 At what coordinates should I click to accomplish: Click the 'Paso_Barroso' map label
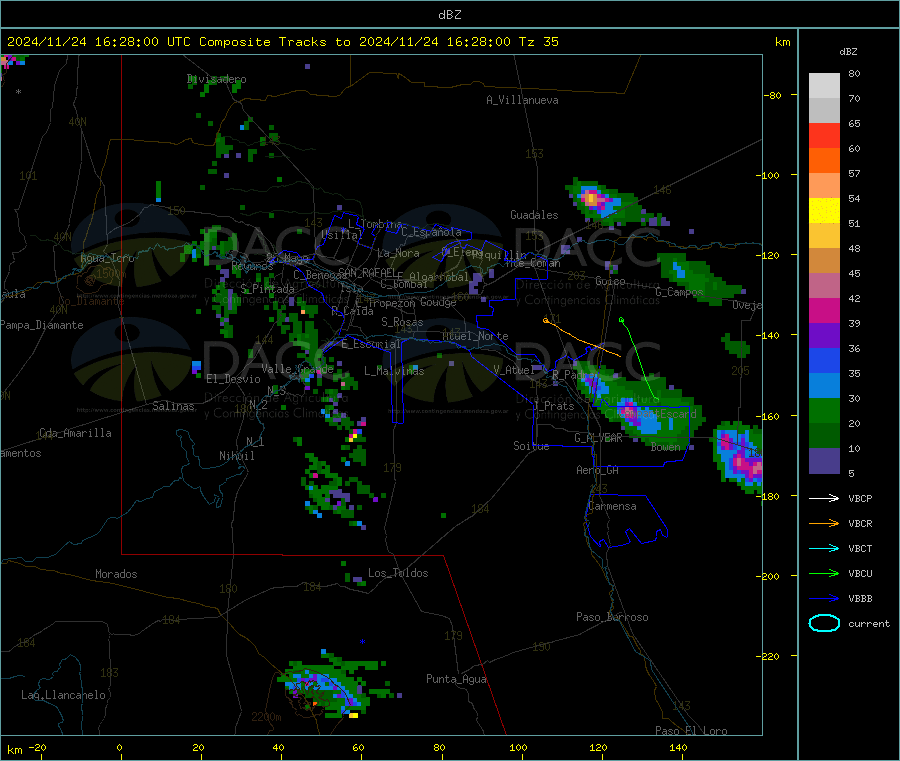(x=612, y=617)
